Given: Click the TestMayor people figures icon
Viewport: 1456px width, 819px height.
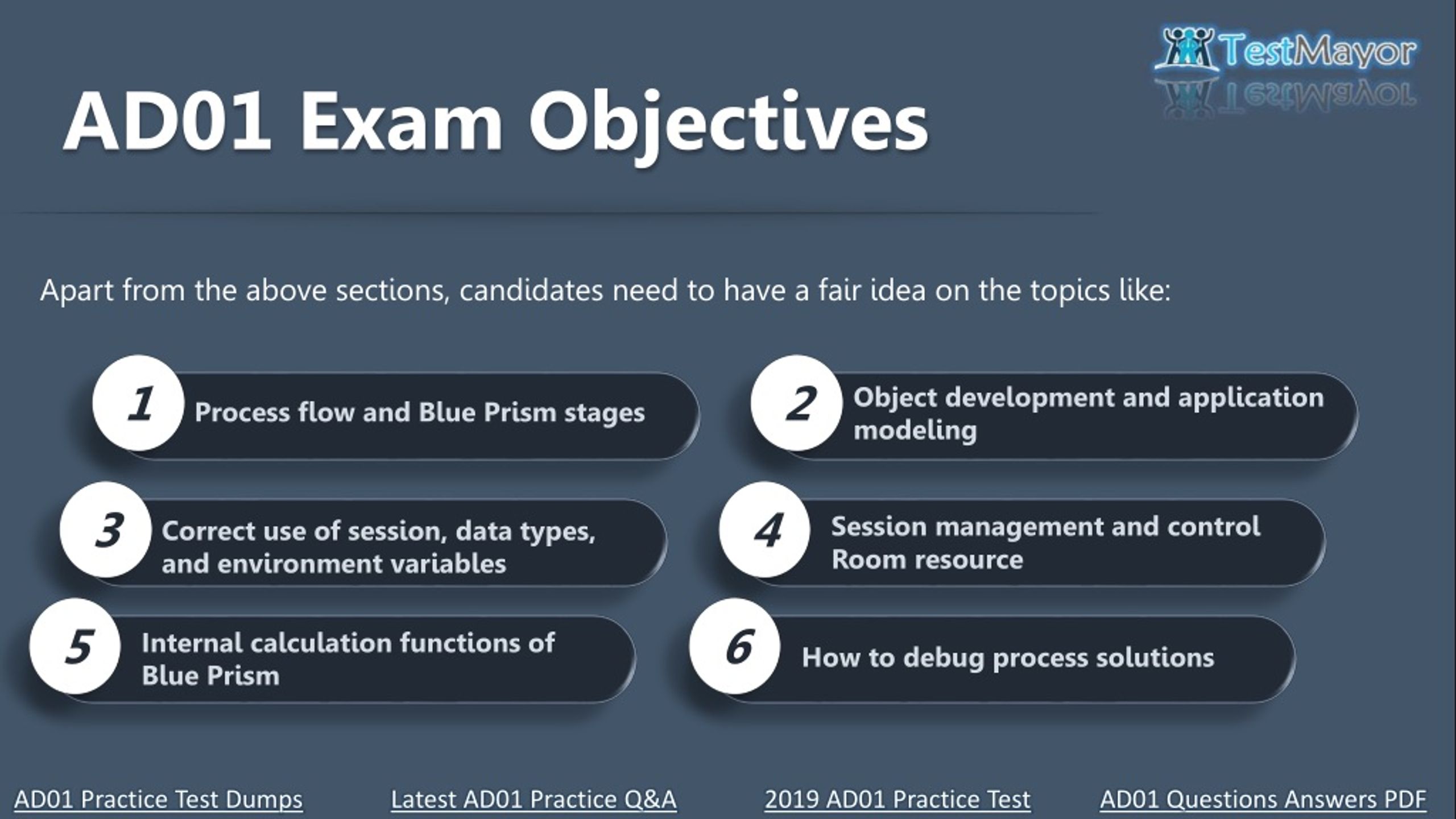Looking at the screenshot, I should pos(1188,49).
